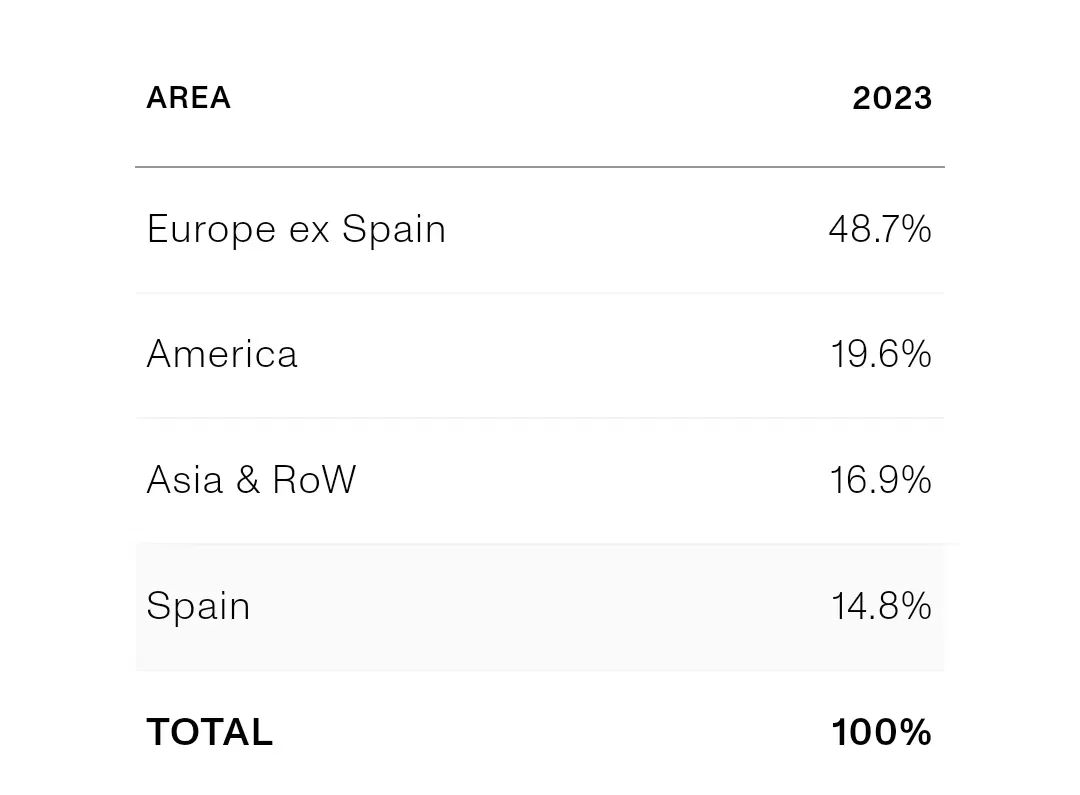Select the America row label
1080x795 pixels.
coord(222,355)
